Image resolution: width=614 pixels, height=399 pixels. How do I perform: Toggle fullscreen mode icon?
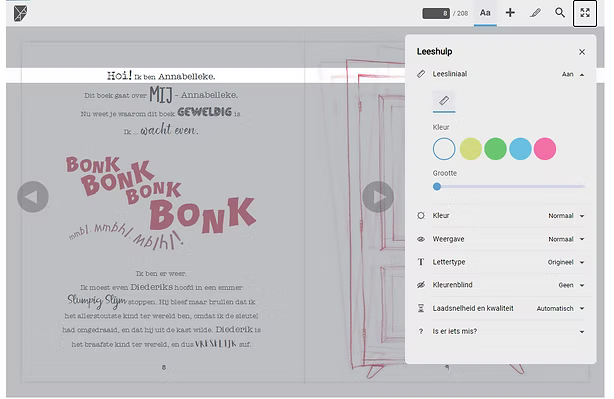point(585,13)
